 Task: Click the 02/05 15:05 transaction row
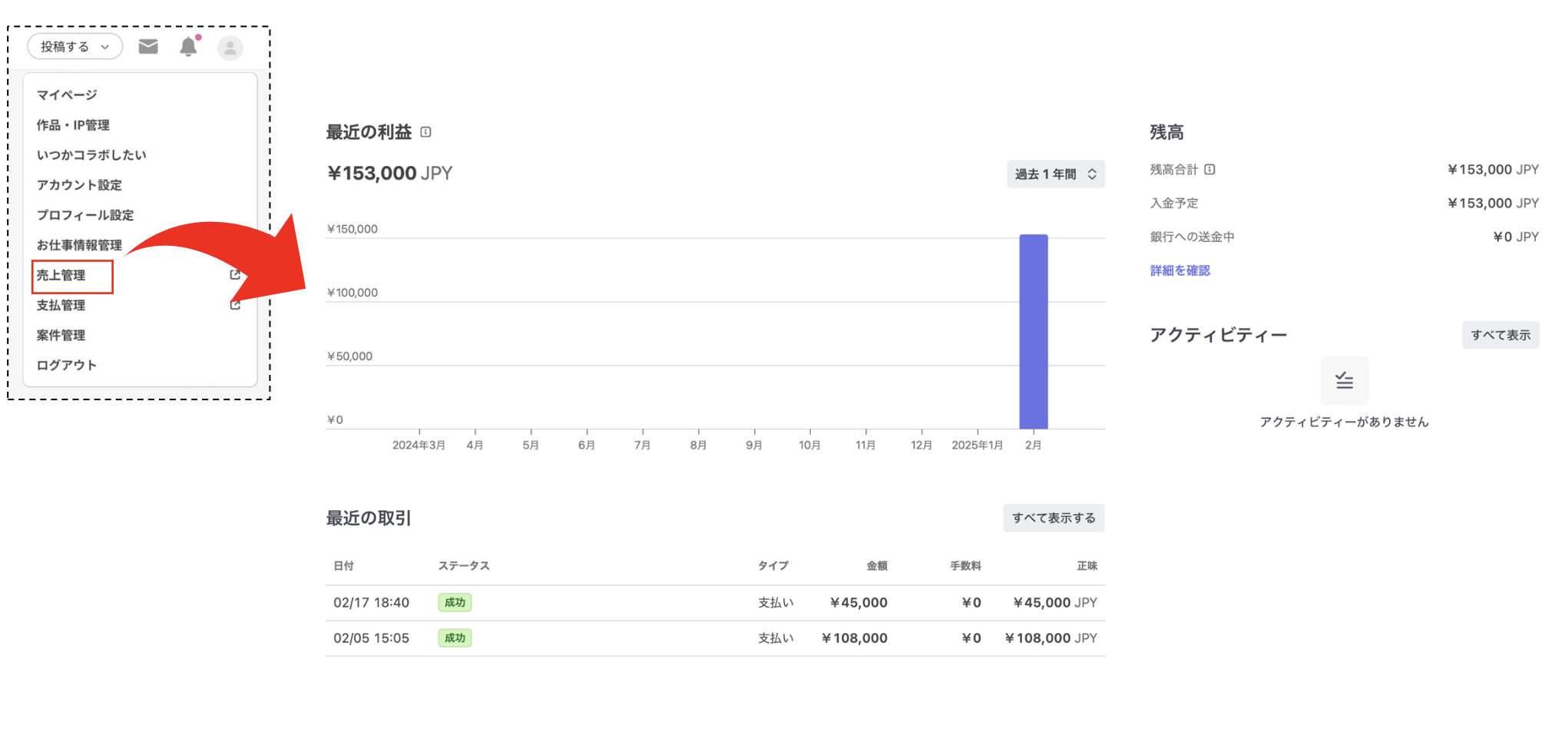pyautogui.click(x=715, y=638)
